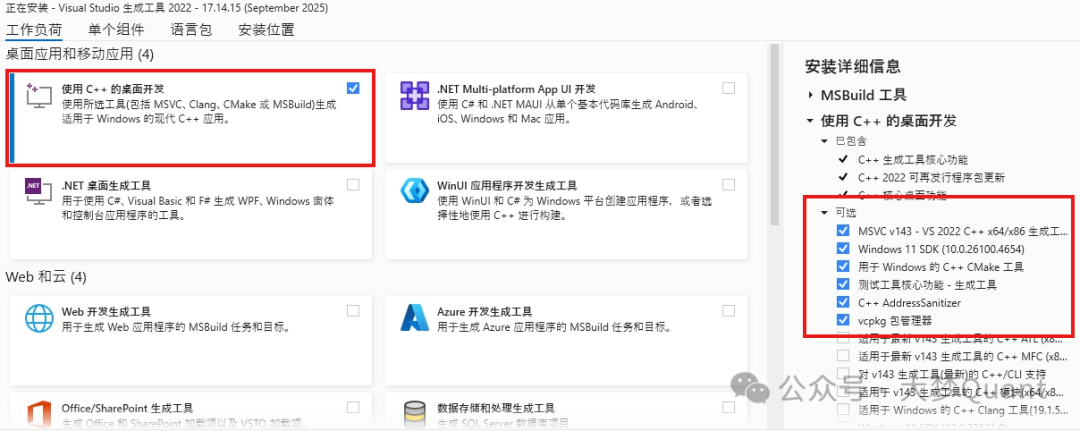Switch to the 单个组件 tab

click(x=116, y=30)
